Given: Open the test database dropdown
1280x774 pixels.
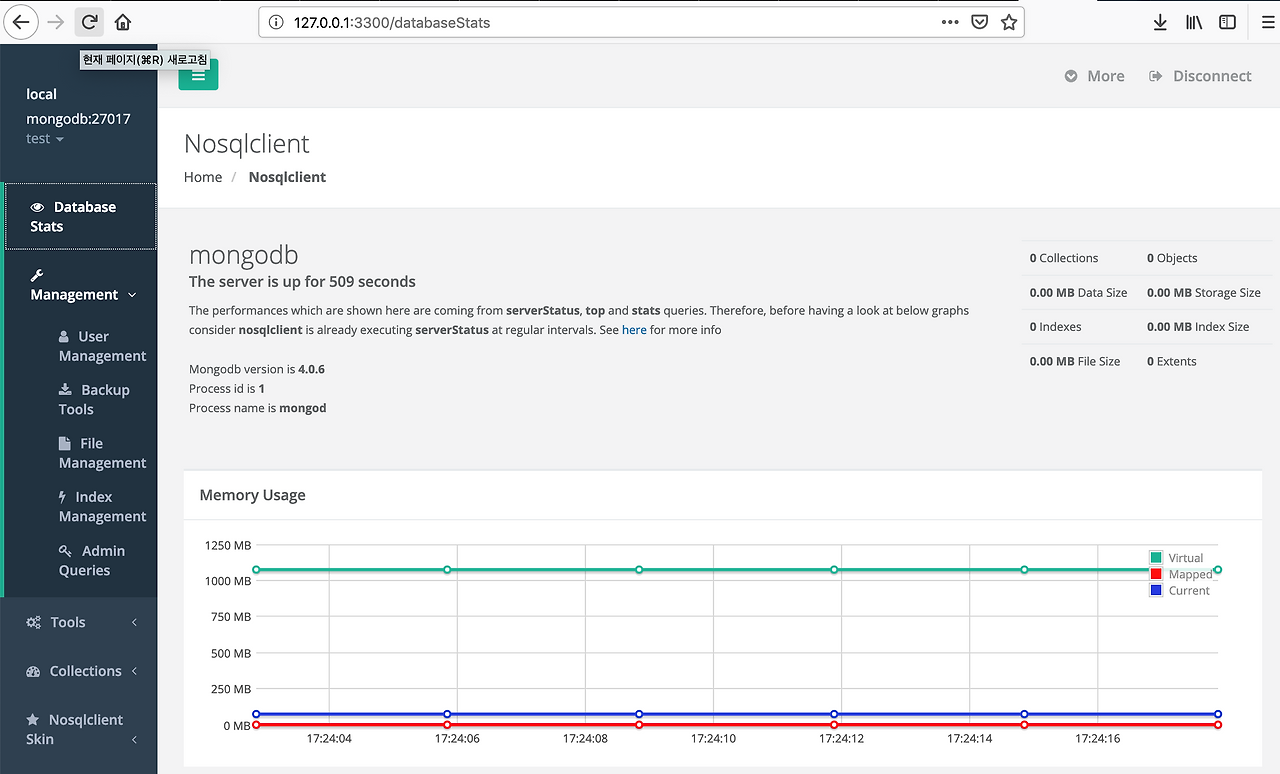Looking at the screenshot, I should coord(45,139).
